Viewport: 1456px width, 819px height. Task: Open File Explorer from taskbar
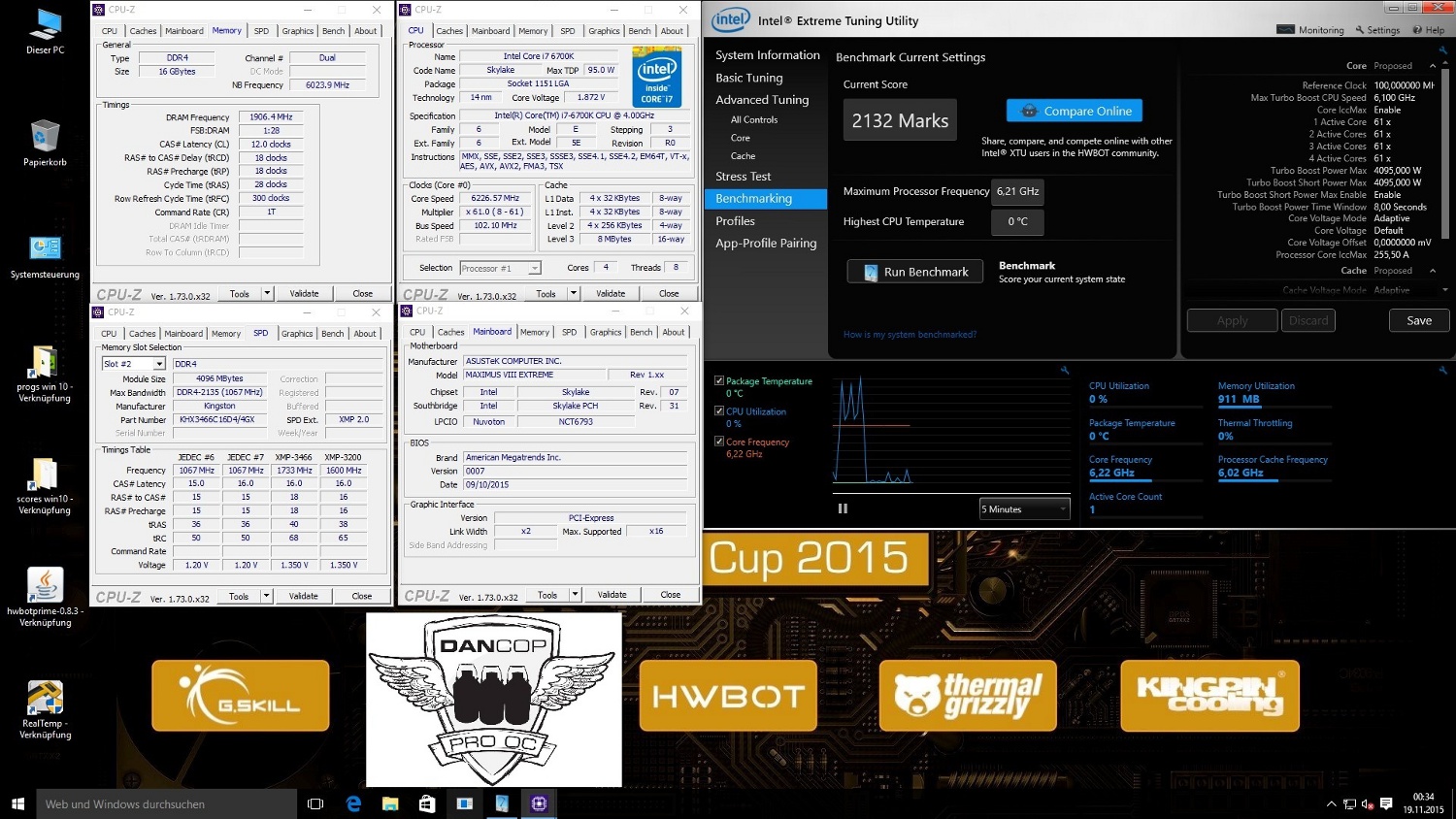[x=390, y=803]
